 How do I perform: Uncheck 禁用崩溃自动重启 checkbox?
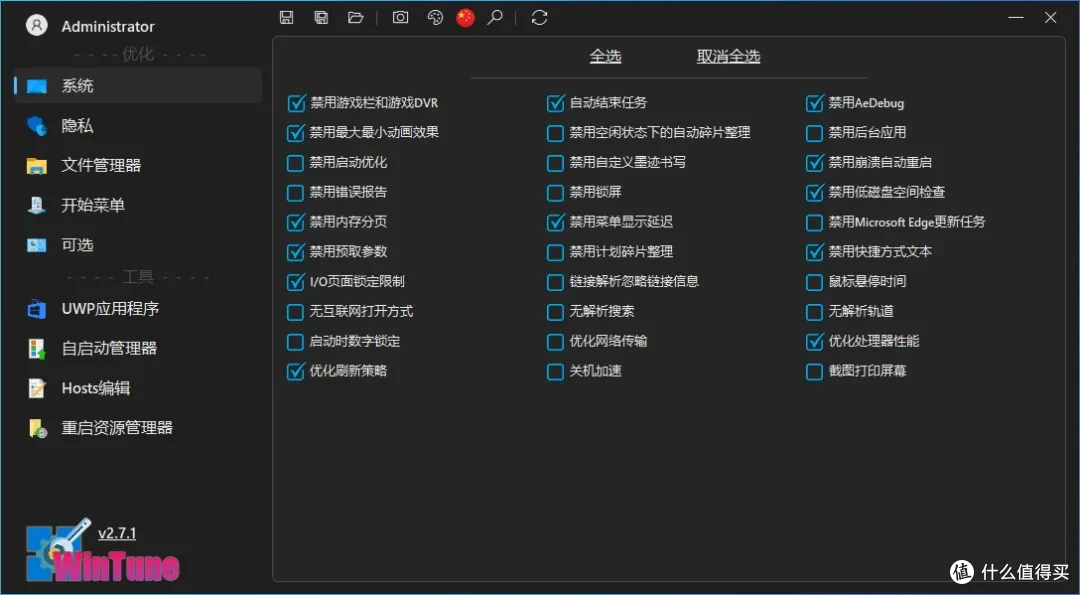click(x=814, y=163)
